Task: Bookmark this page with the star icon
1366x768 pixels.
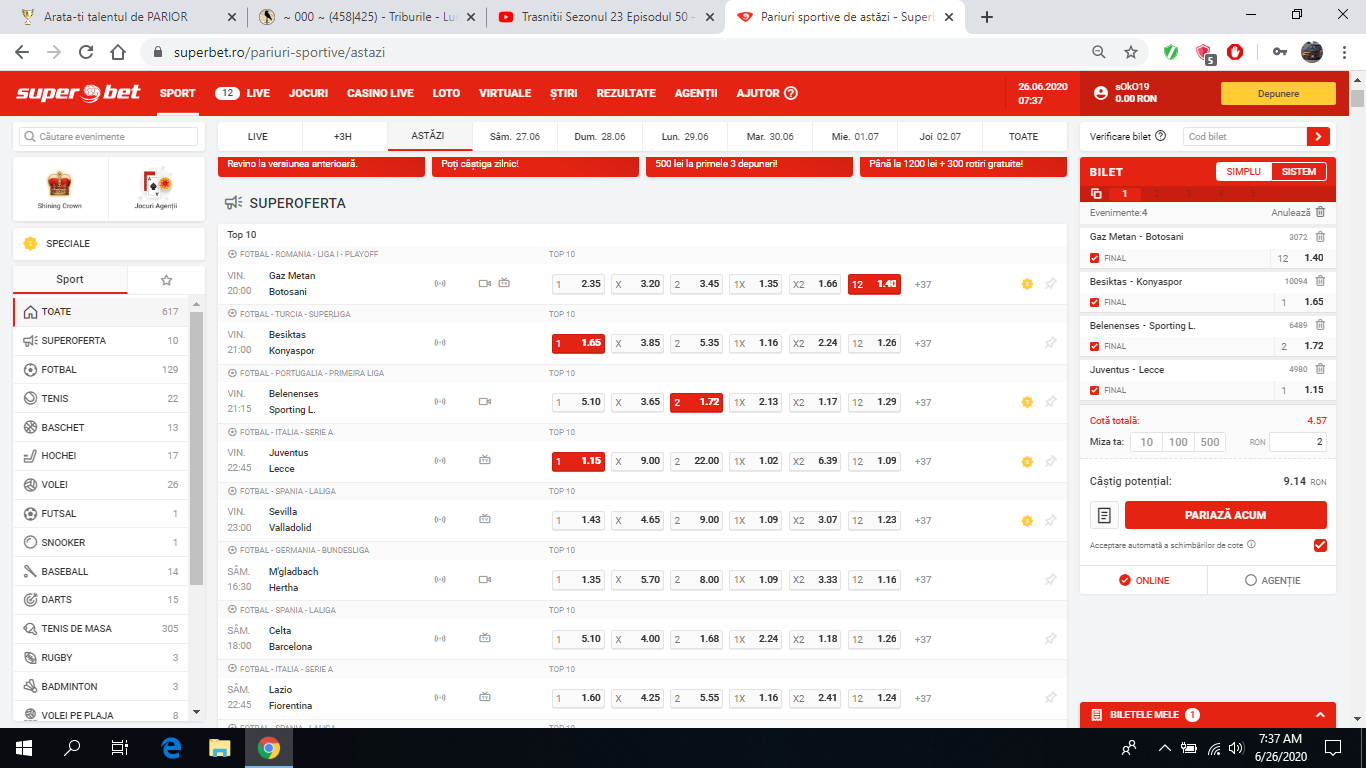Action: [x=1131, y=52]
